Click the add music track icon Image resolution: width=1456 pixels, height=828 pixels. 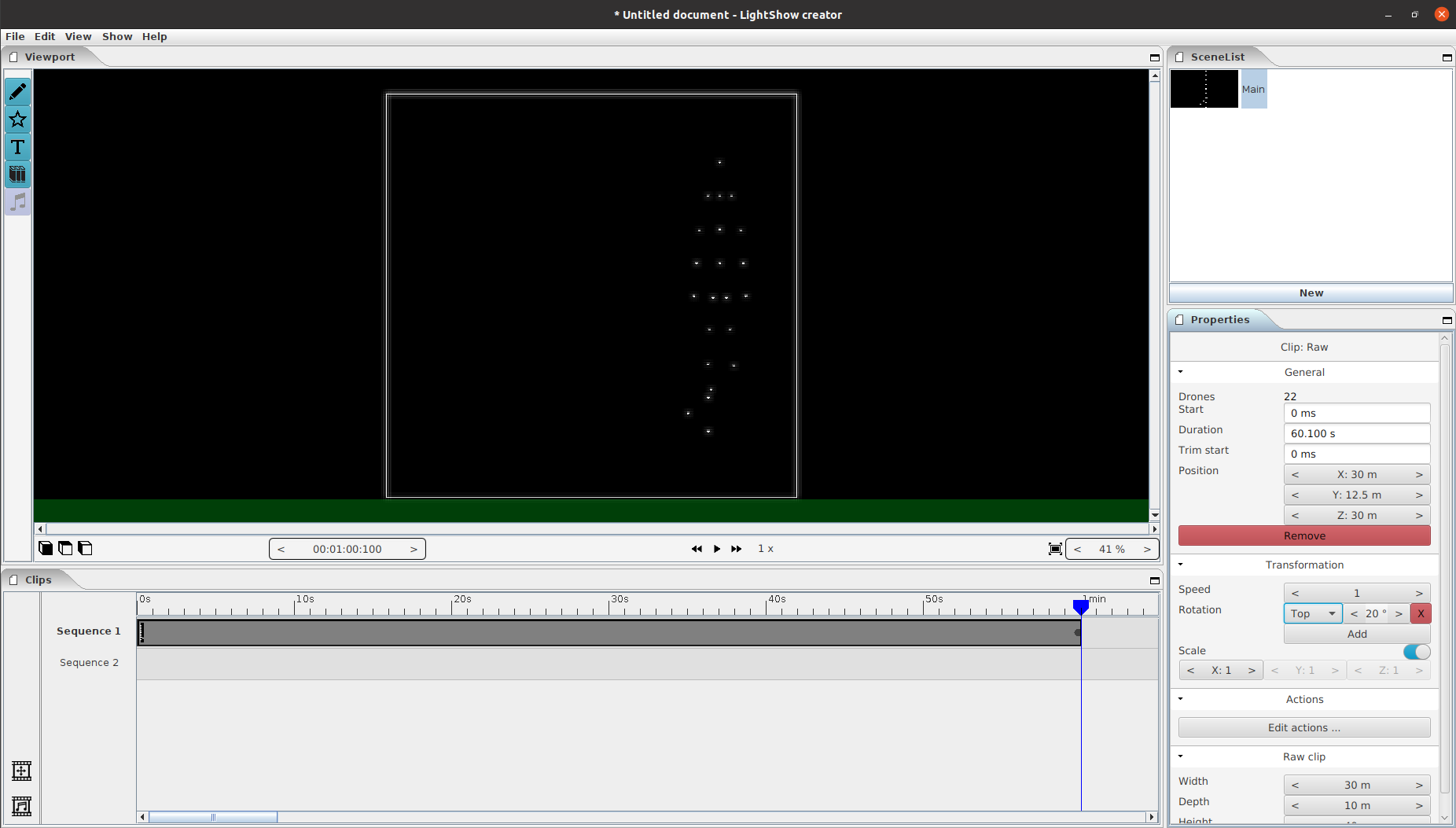(x=21, y=806)
